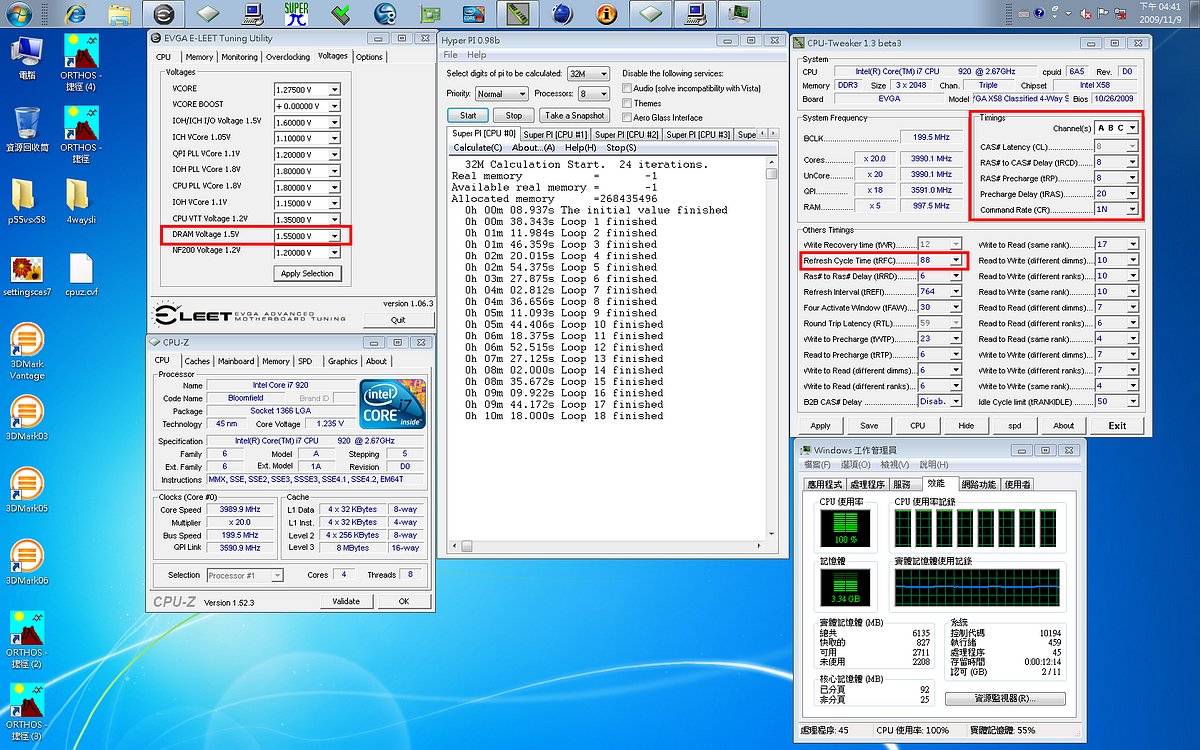Open the Recycle Bin desktop icon
Screen dimensions: 1200x750
pyautogui.click(x=27, y=130)
